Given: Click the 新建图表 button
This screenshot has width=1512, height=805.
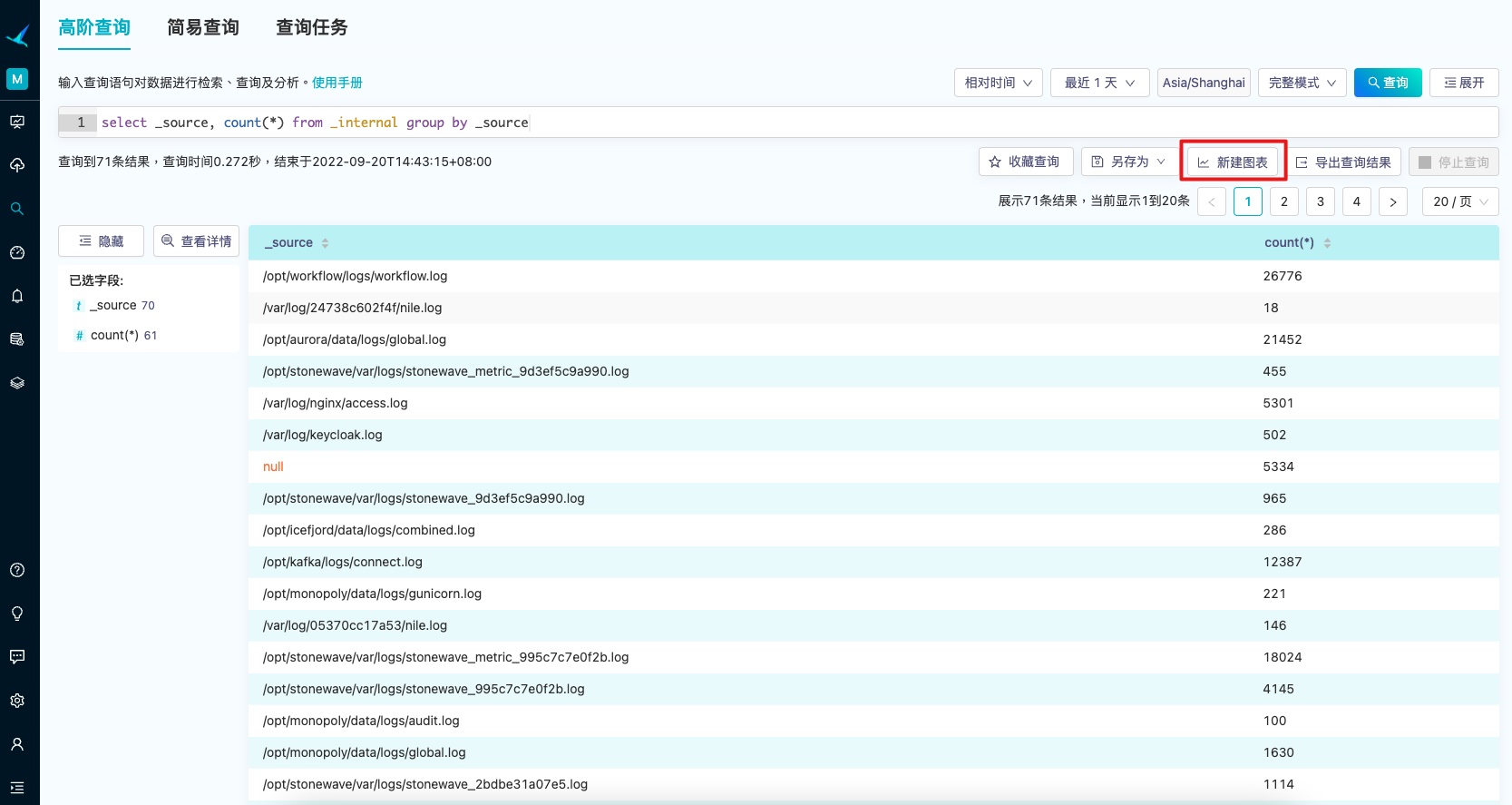Looking at the screenshot, I should (1233, 162).
